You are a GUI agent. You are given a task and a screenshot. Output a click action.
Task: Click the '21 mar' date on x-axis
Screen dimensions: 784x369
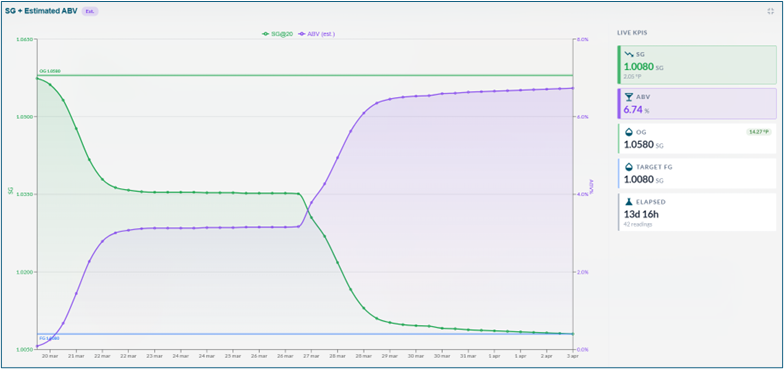coord(76,356)
